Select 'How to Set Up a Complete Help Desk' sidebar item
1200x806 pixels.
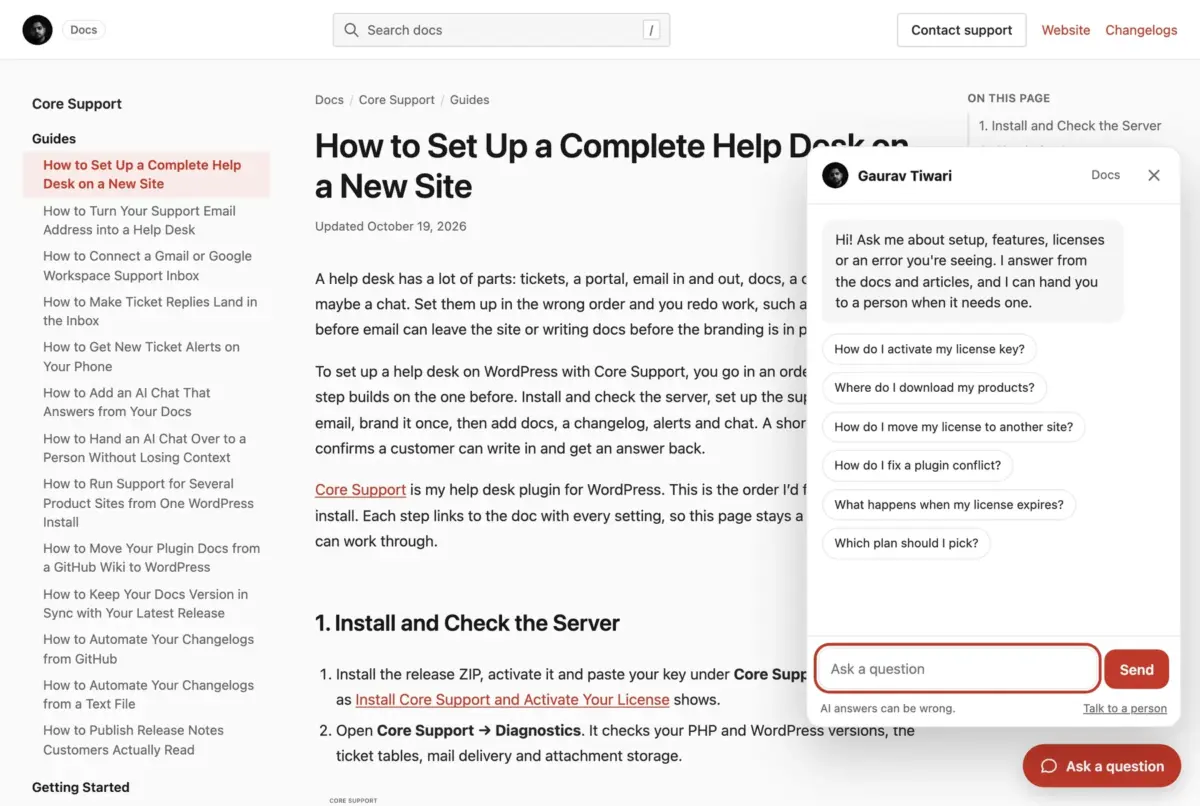coord(146,175)
